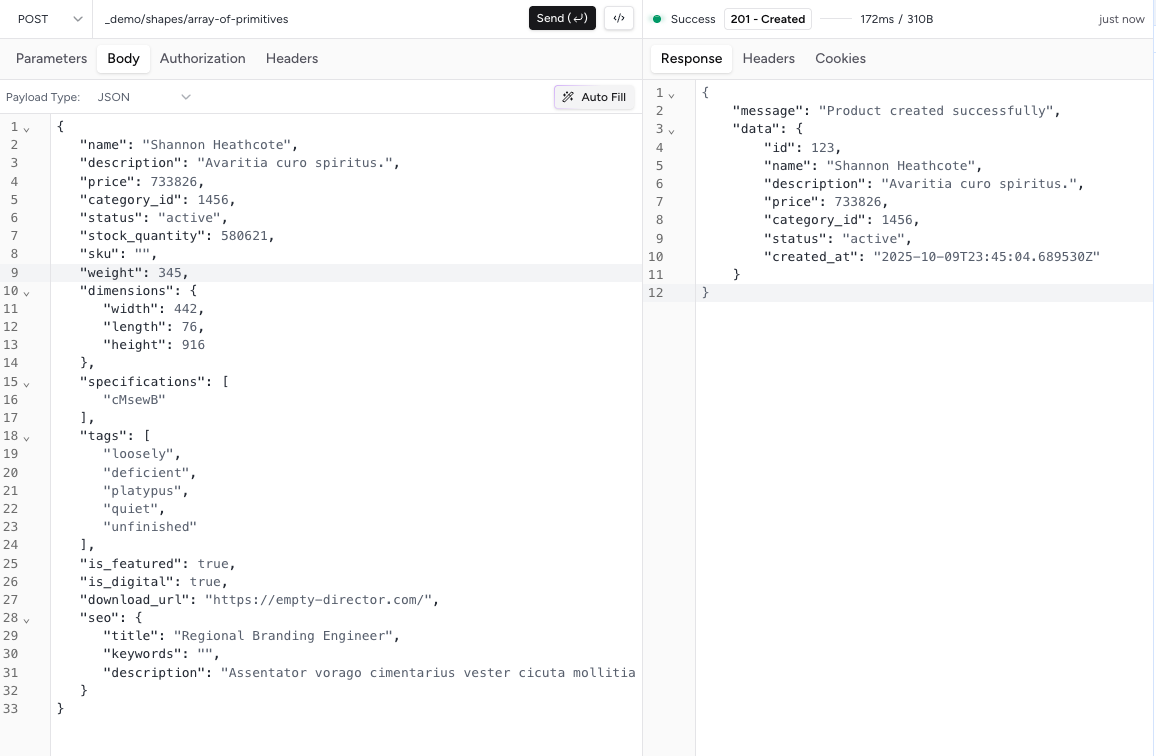Open the JSON payload type dropdown
The image size is (1156, 756).
click(143, 97)
